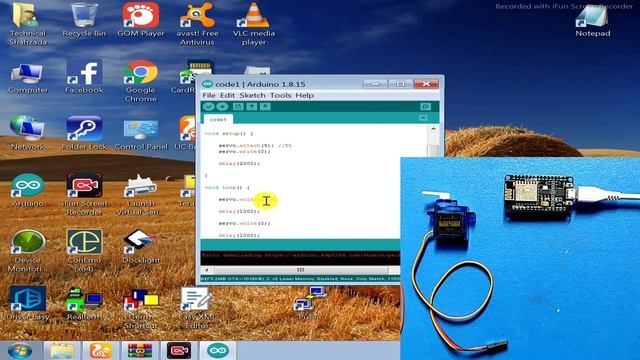The image size is (640, 360).
Task: Open the Realterm desktop shortcut
Action: (x=84, y=304)
